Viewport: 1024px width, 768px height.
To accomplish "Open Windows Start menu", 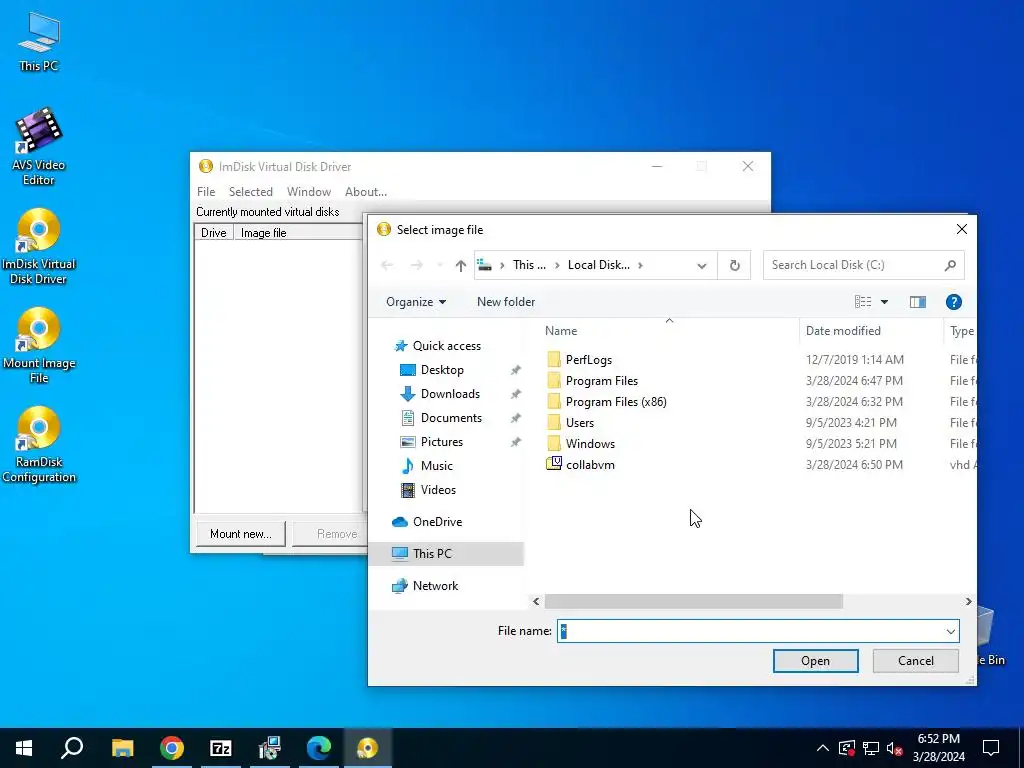I will [x=24, y=748].
